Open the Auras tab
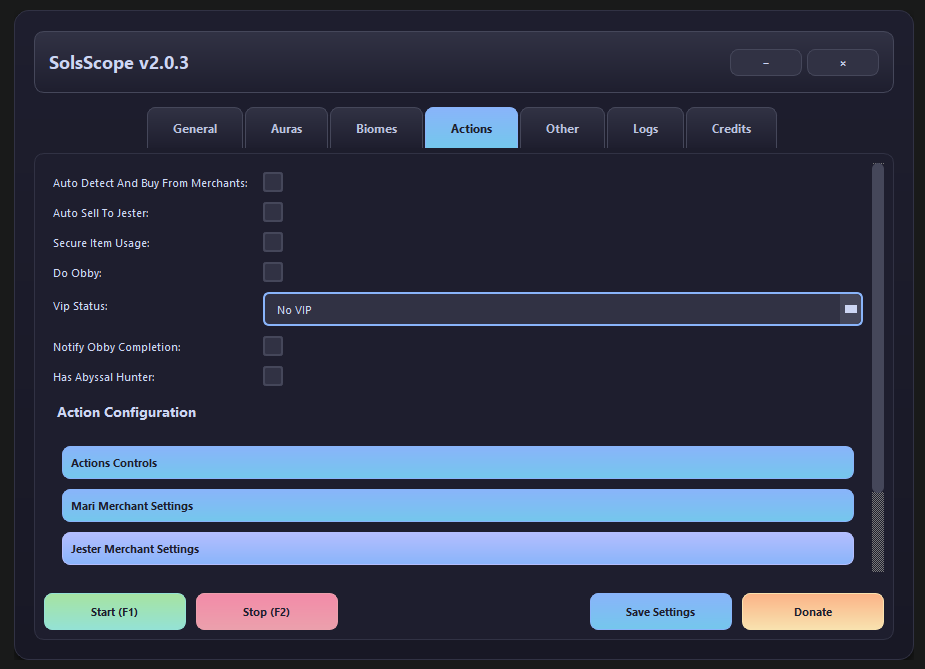The height and width of the screenshot is (669, 925). [x=286, y=129]
